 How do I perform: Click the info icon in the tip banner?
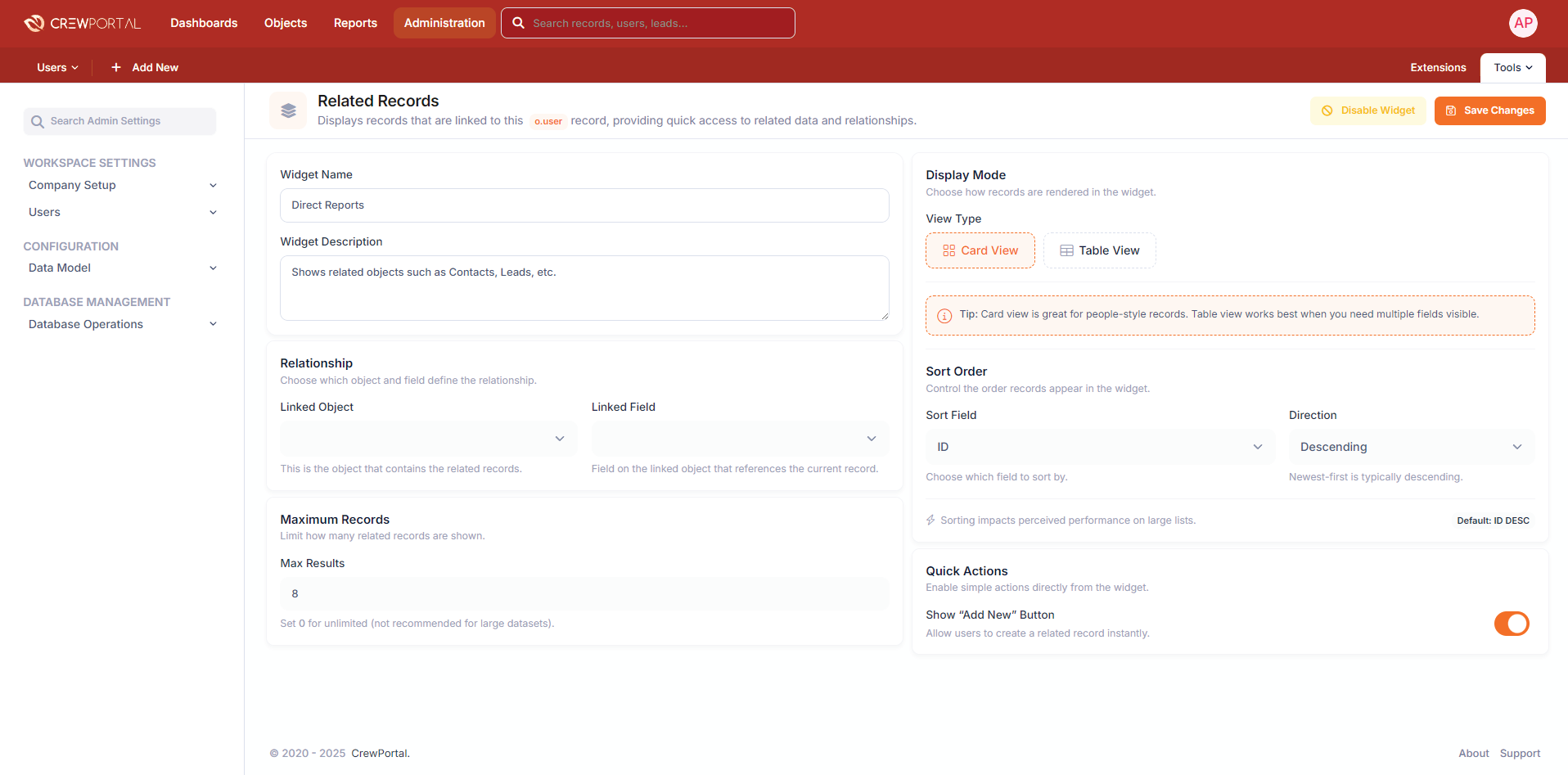click(944, 316)
